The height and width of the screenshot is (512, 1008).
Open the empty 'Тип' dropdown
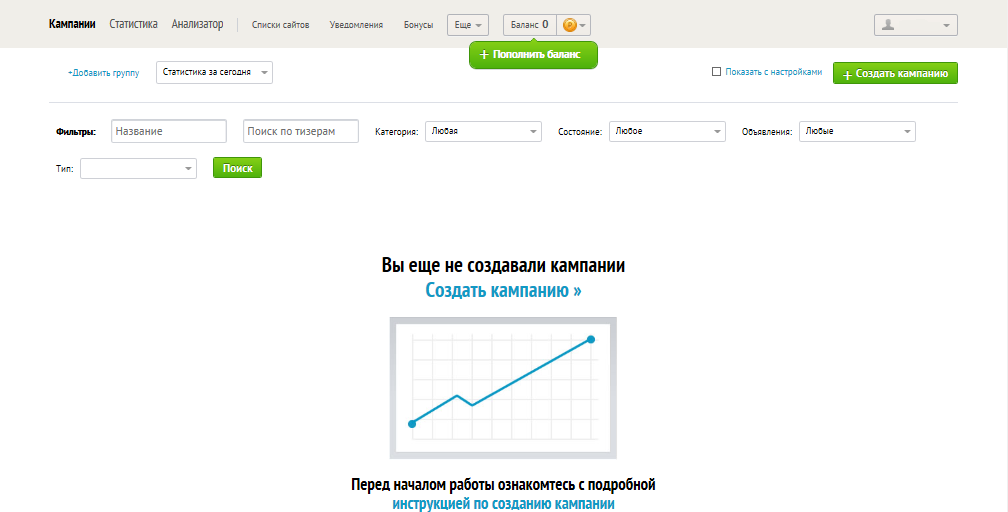pos(138,169)
